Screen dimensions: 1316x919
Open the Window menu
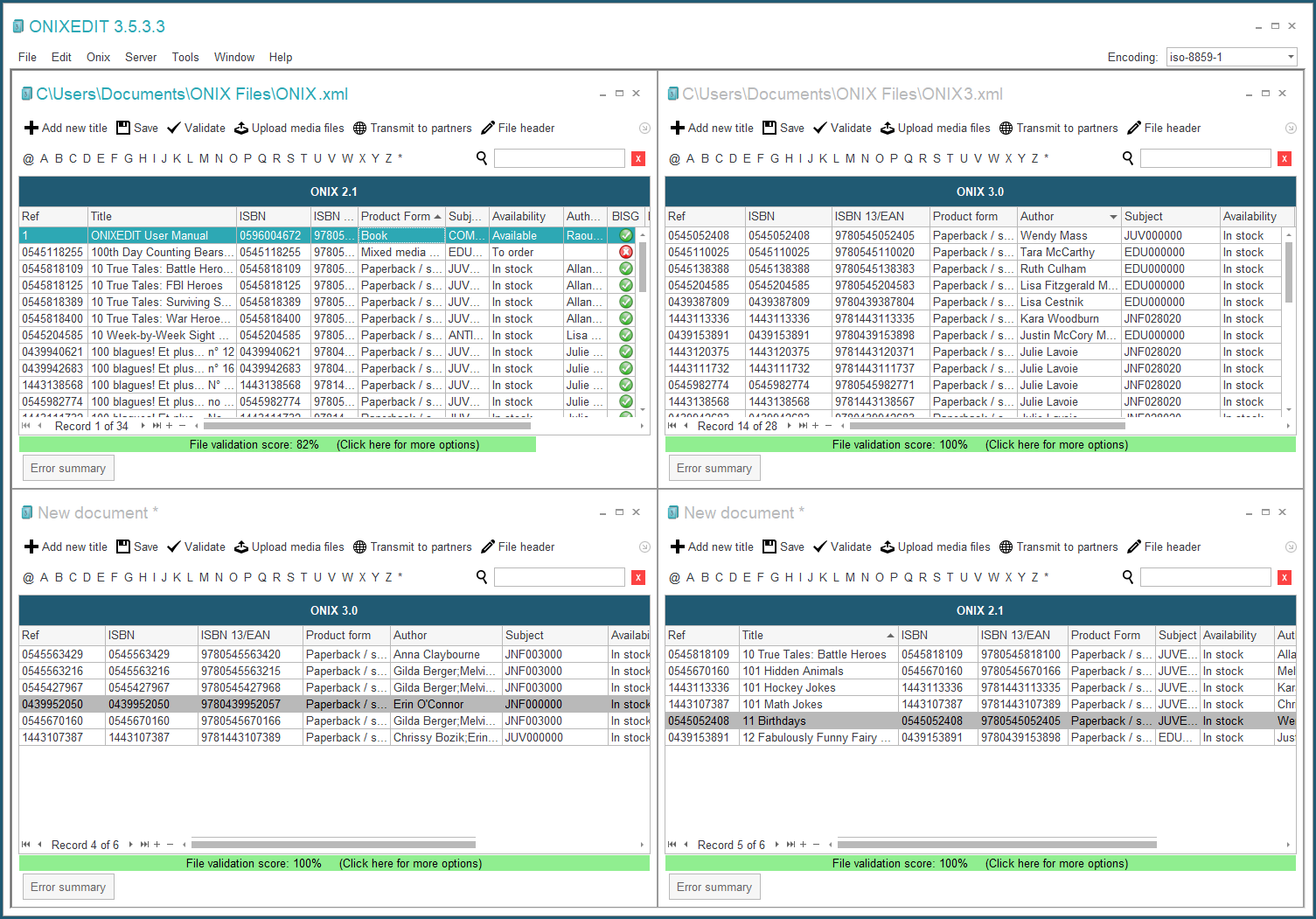click(234, 57)
